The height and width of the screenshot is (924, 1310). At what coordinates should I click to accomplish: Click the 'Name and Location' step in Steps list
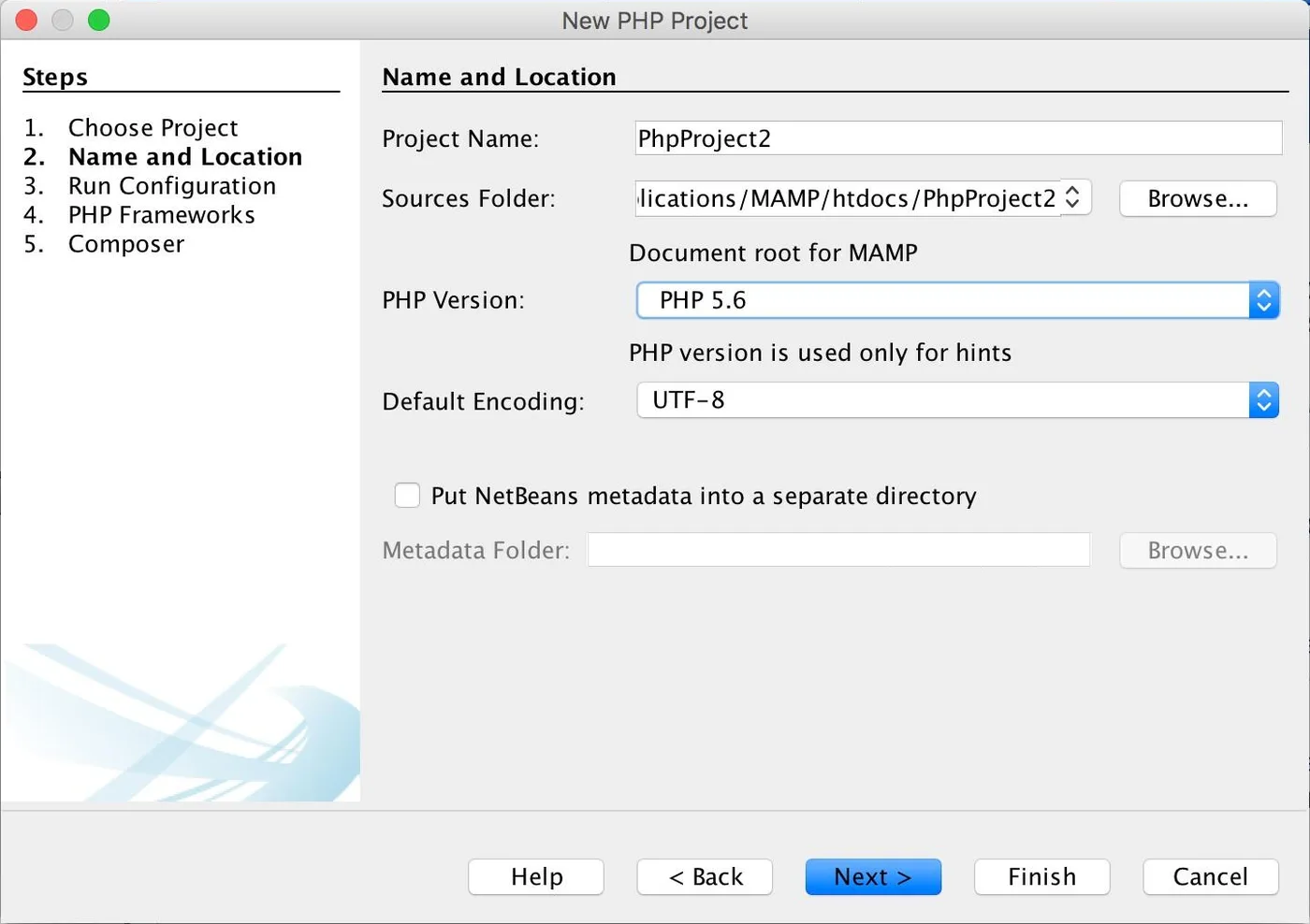coord(185,156)
